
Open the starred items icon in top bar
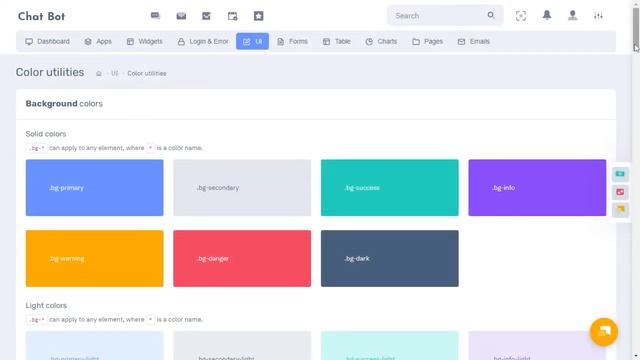tap(258, 16)
